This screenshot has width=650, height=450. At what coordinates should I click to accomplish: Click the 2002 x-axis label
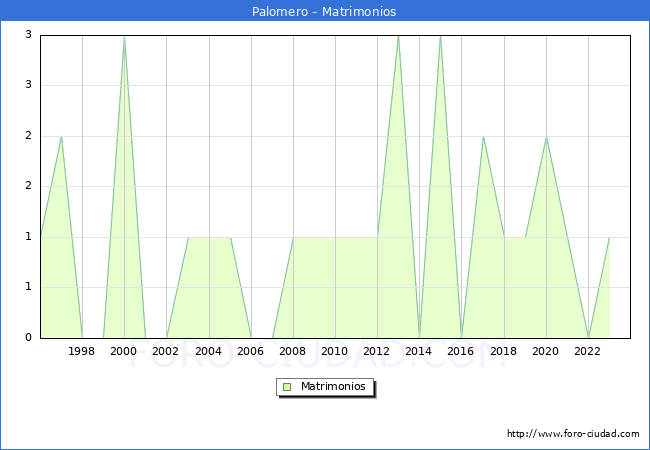(165, 351)
